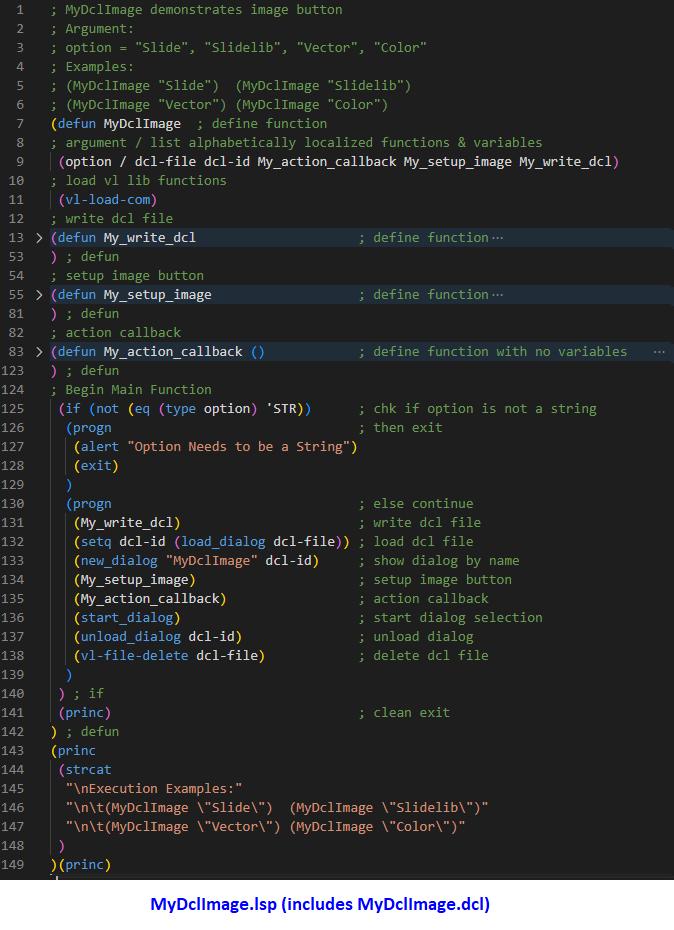Image resolution: width=674 pixels, height=930 pixels.
Task: Click the '; Examples:' comment on line 4
Action: click(x=93, y=67)
